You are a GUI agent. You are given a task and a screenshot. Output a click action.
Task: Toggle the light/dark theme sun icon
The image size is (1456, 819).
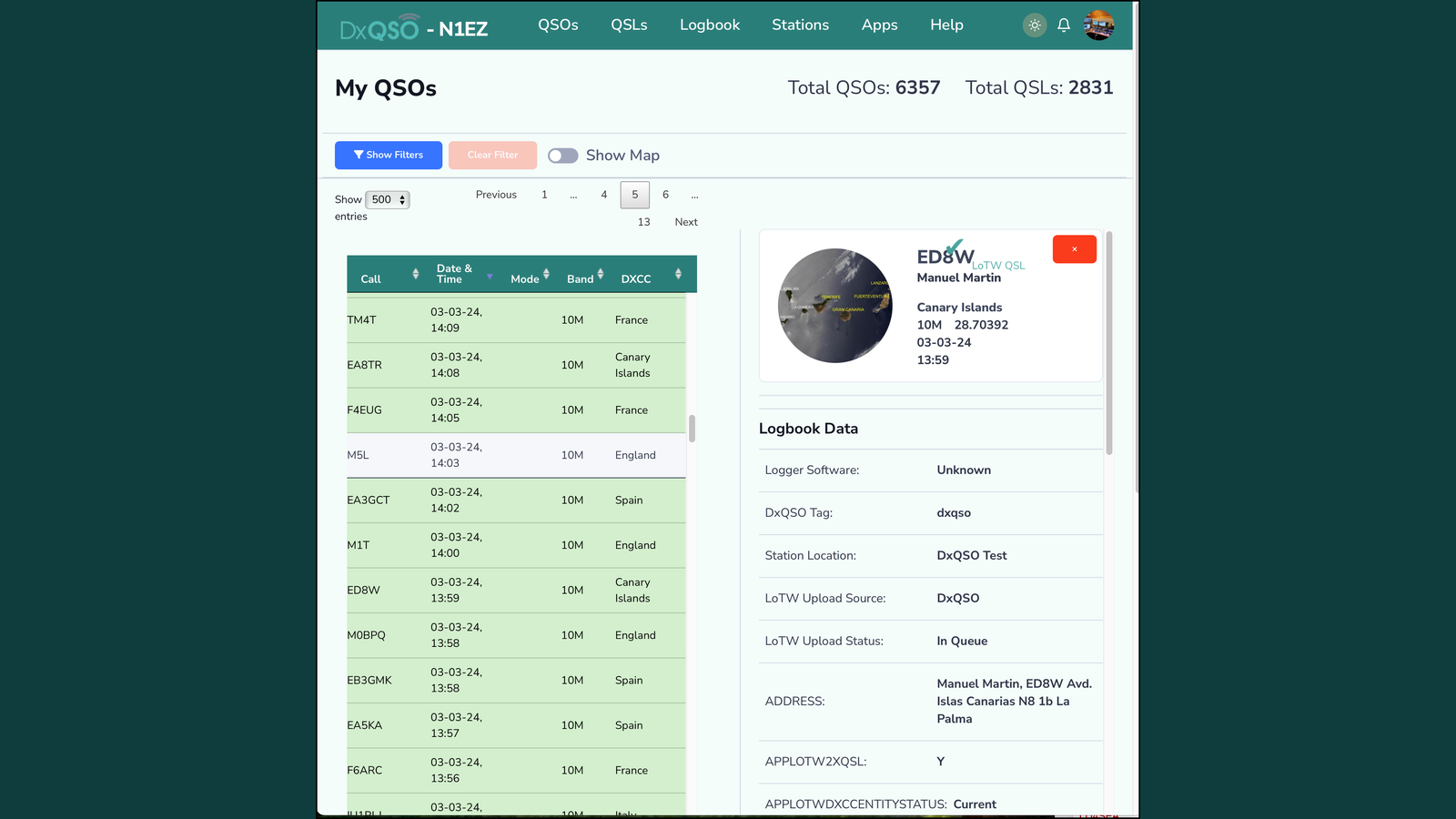pyautogui.click(x=1035, y=25)
